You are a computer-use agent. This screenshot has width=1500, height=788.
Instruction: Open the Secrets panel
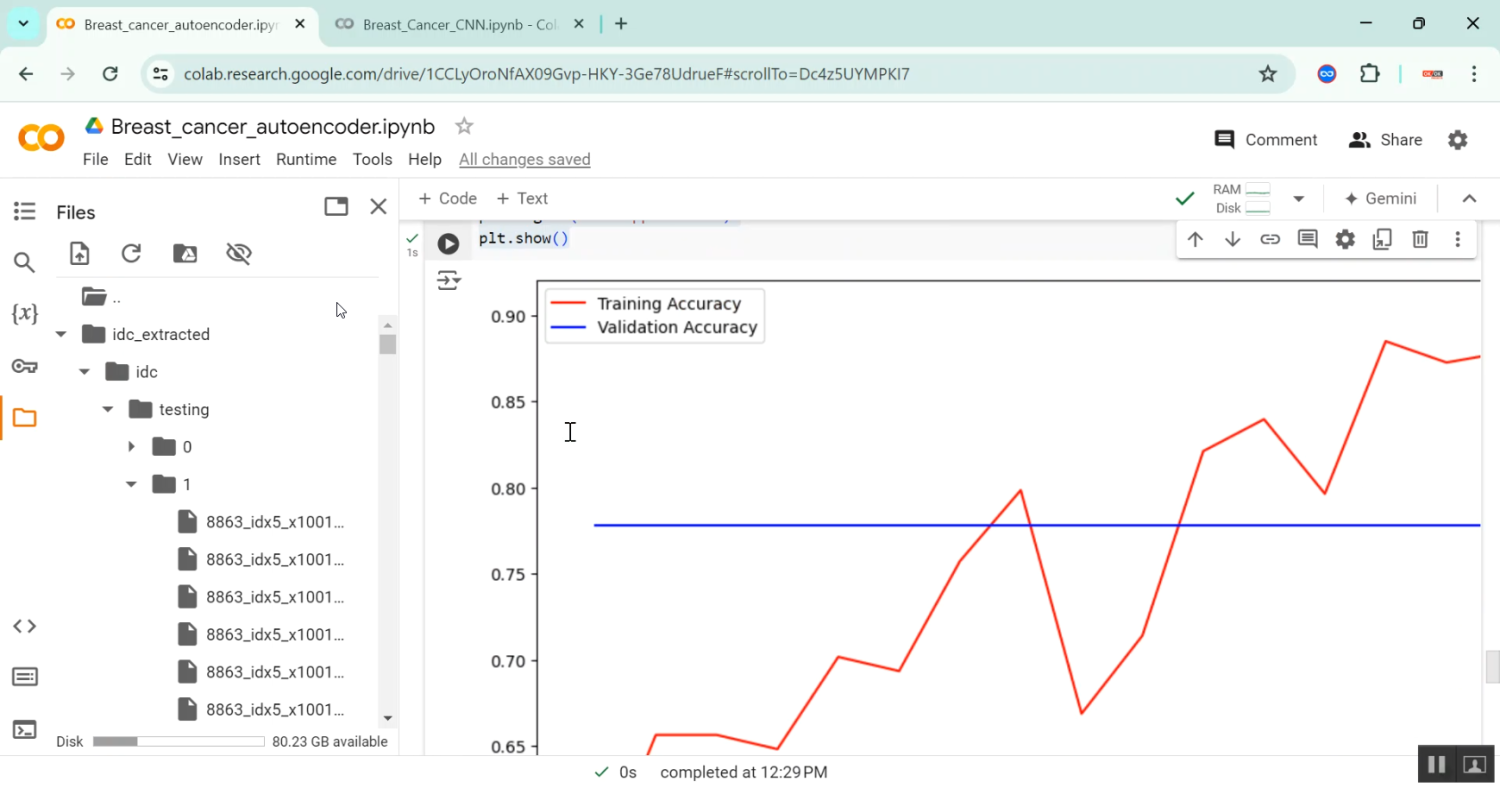click(24, 365)
